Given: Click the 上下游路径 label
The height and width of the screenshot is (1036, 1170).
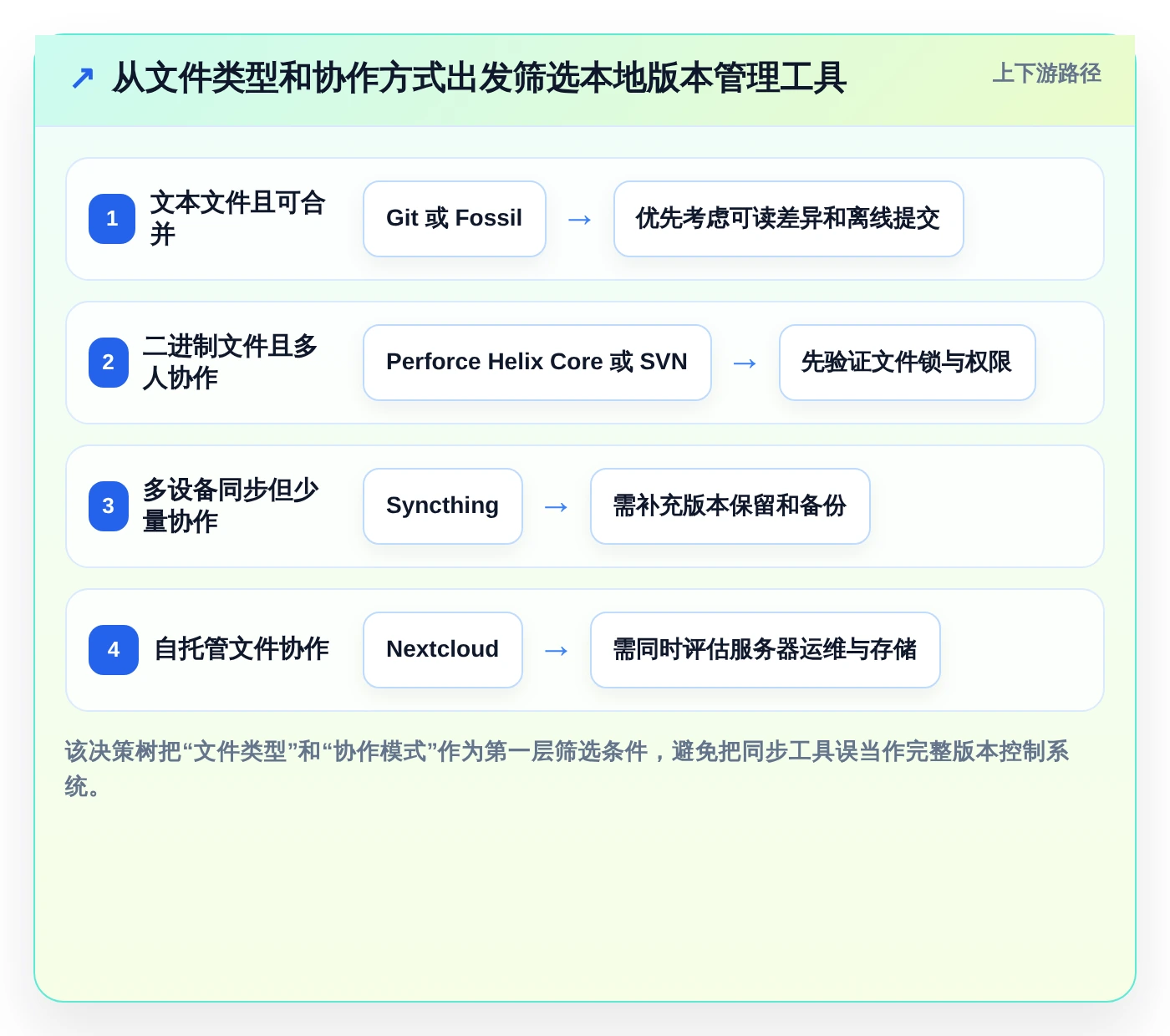Looking at the screenshot, I should pos(1046,74).
